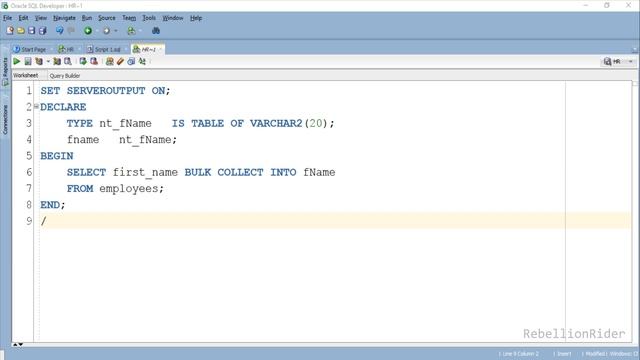Click splitter arrows at worksheet bottom left

tap(17, 344)
